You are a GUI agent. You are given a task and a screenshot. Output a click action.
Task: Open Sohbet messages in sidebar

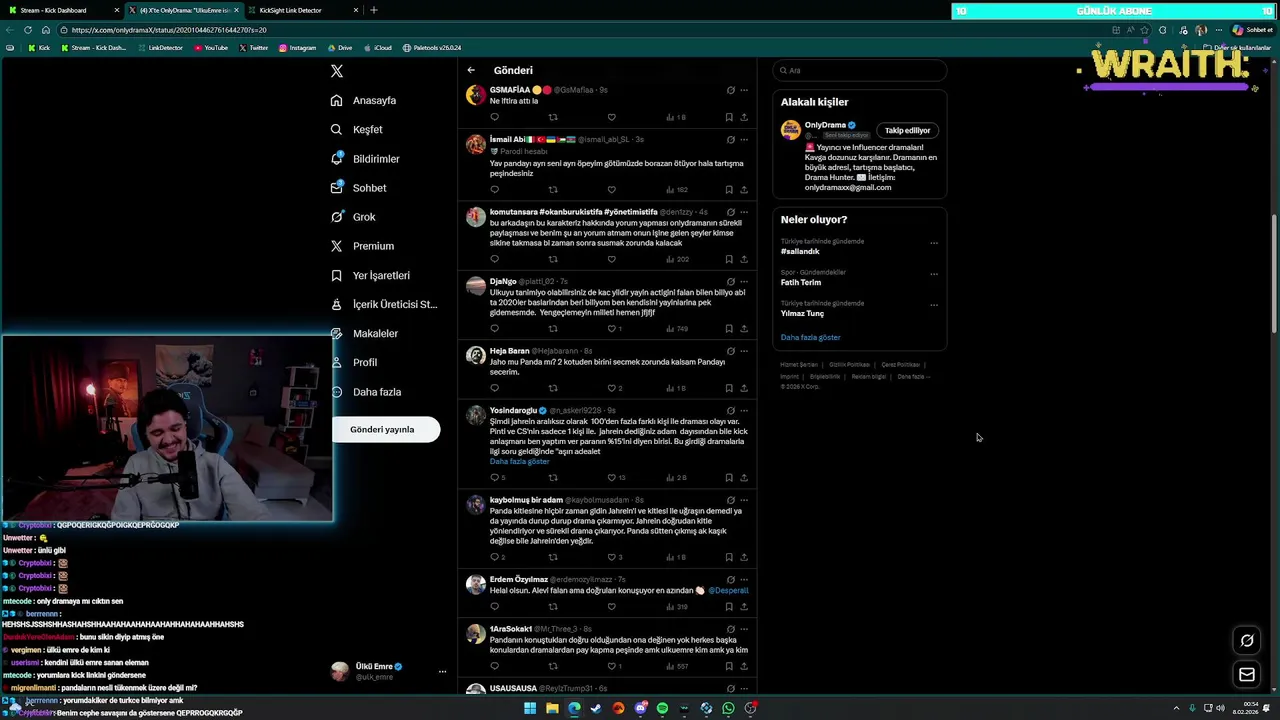tap(359, 188)
